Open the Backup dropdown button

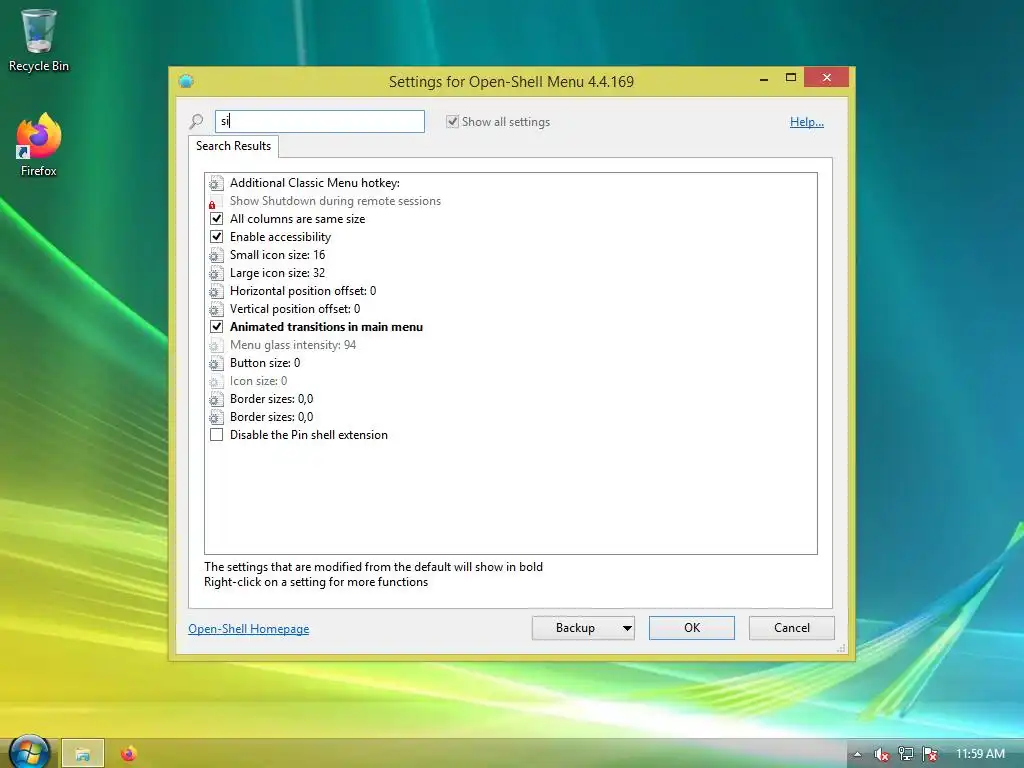coord(583,628)
